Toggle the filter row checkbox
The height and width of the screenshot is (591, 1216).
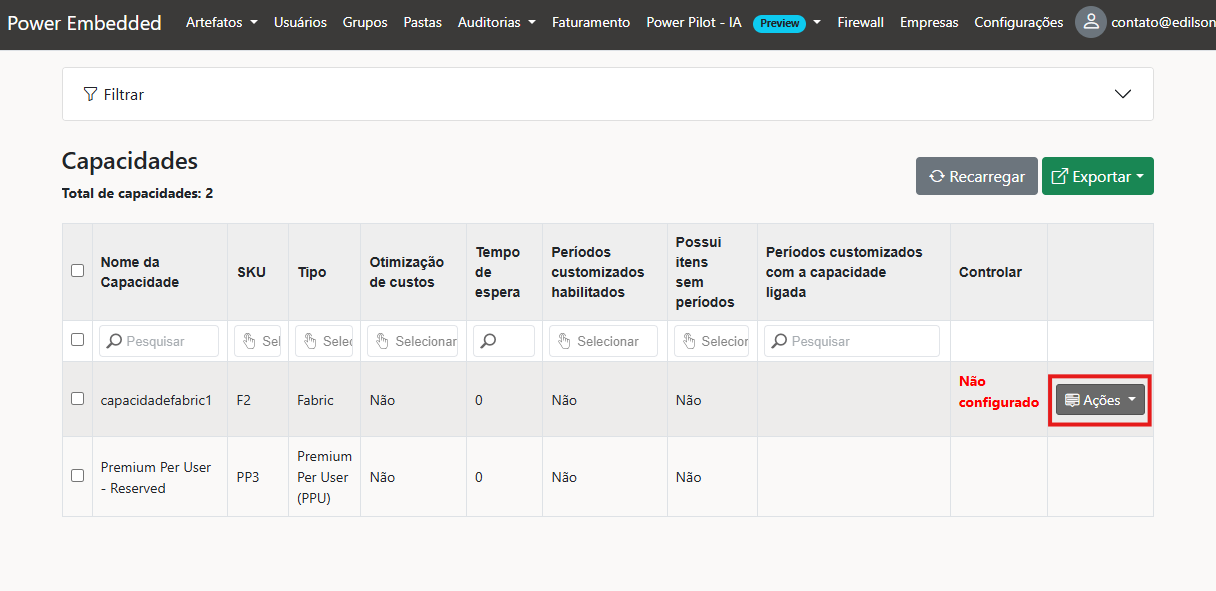[77, 340]
